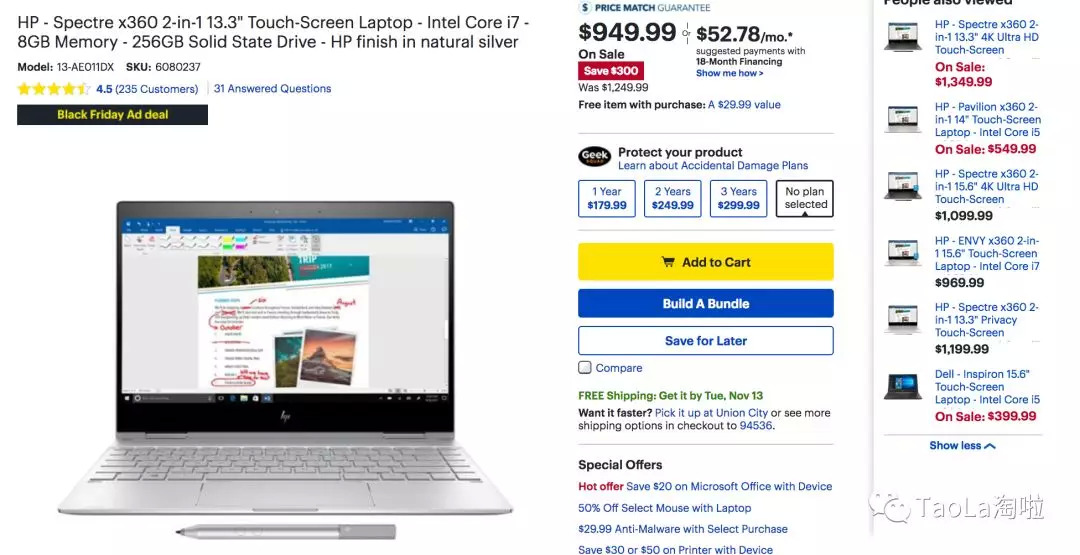Screen dimensions: 1080x555
Task: Select the 1 Year $179.99 protection plan
Action: point(607,198)
